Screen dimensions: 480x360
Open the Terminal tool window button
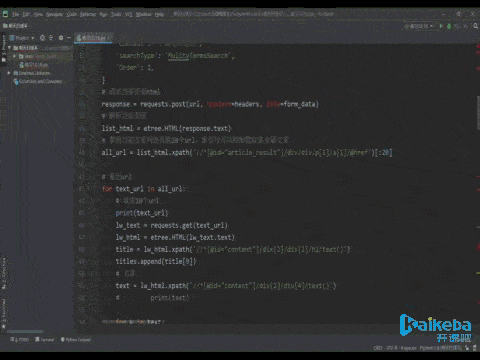coord(44,340)
